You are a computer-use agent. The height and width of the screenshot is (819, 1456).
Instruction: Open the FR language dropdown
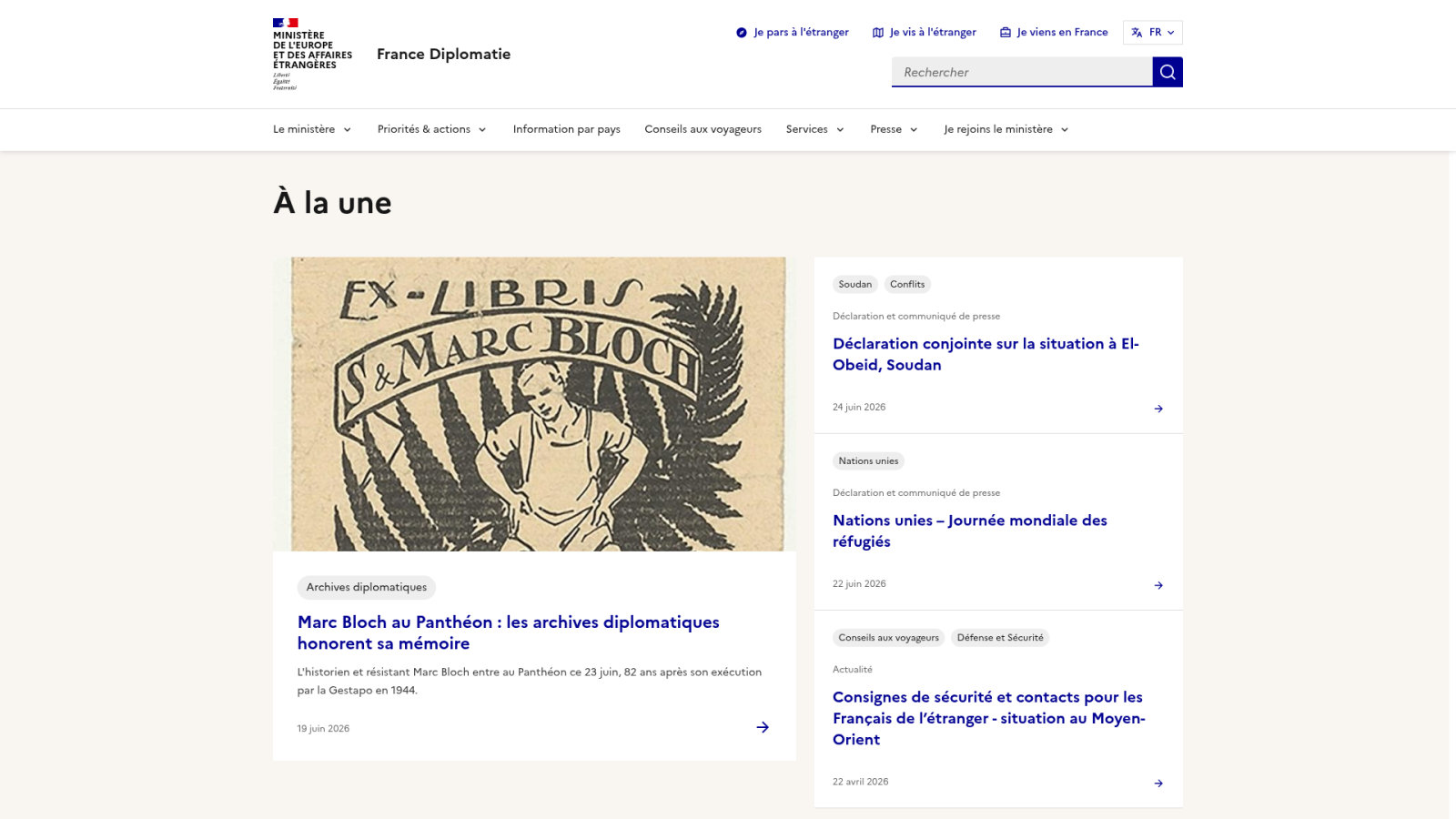pos(1153,33)
